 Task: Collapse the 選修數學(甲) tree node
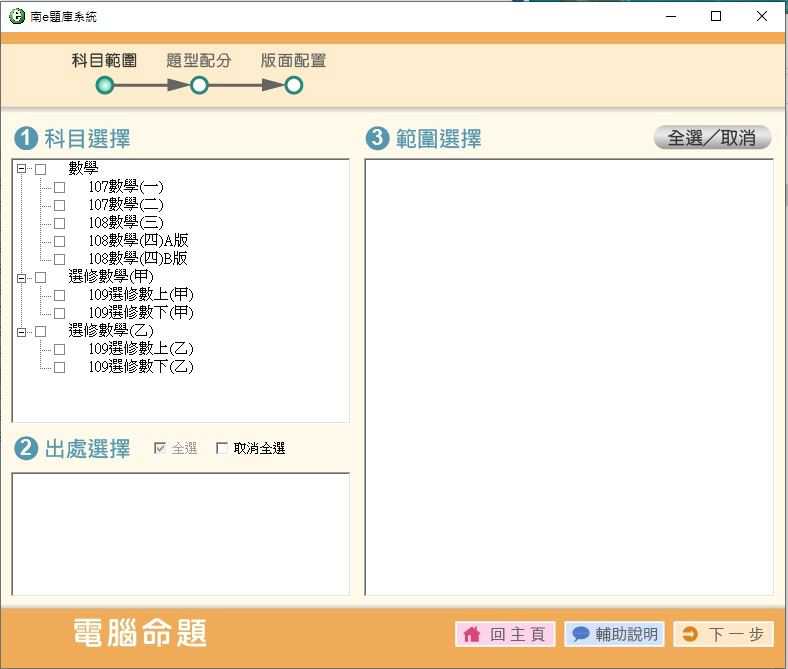click(x=22, y=277)
